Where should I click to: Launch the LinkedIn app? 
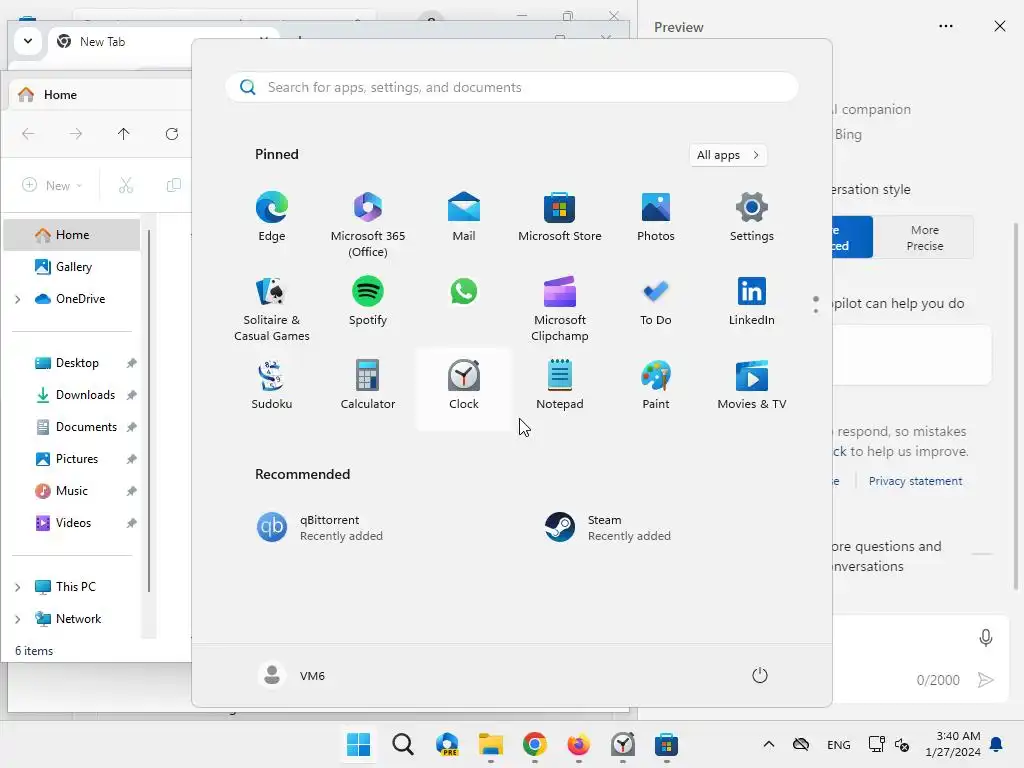[x=752, y=301]
